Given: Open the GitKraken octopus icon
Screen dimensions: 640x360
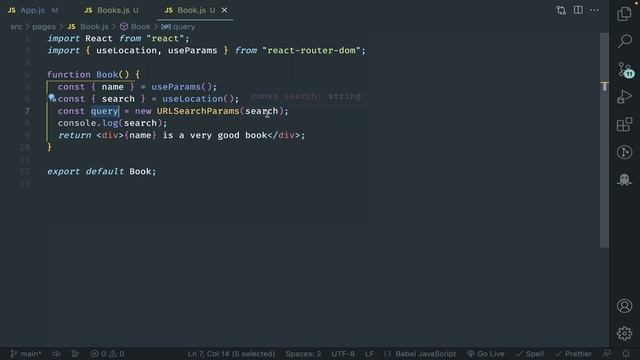Looking at the screenshot, I should tap(624, 180).
